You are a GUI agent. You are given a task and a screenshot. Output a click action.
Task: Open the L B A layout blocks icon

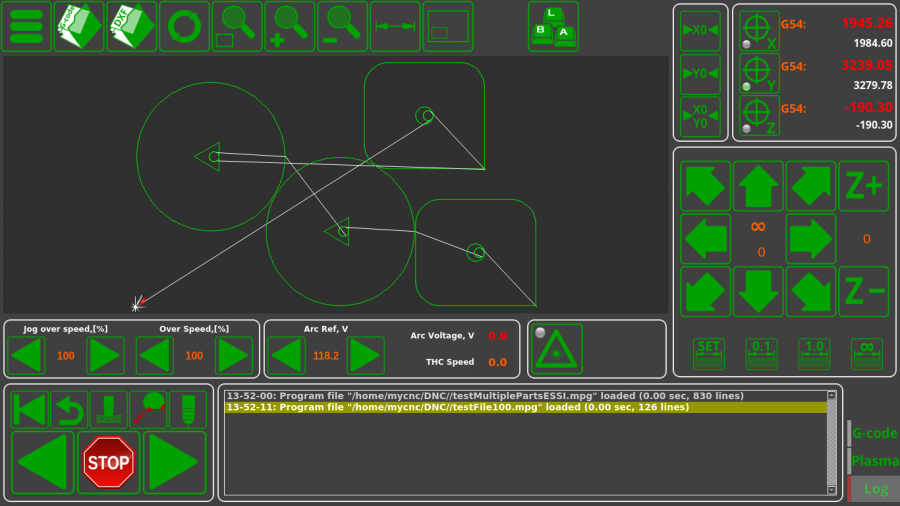[553, 26]
